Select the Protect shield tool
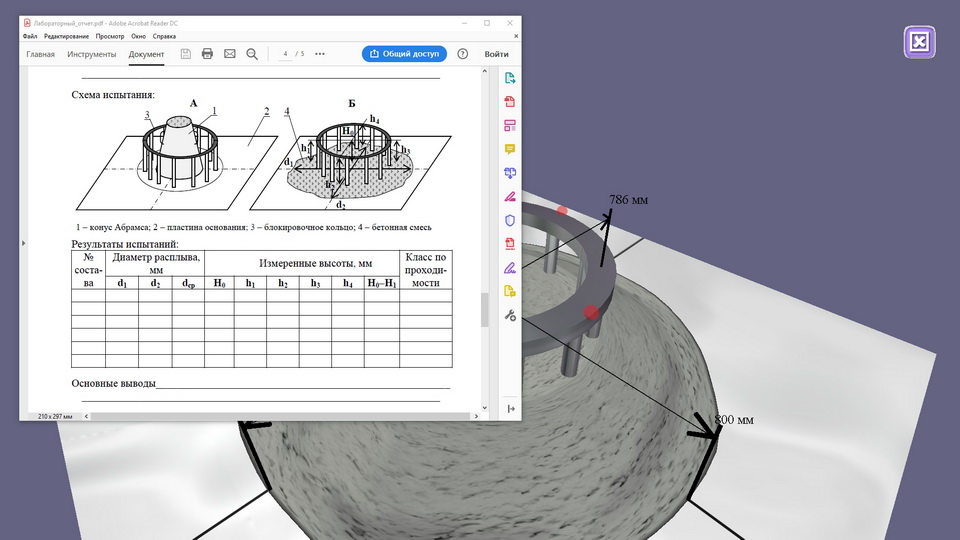 tap(510, 220)
